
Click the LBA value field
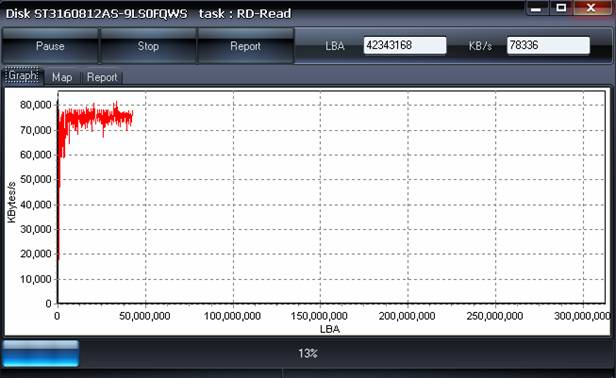click(405, 45)
